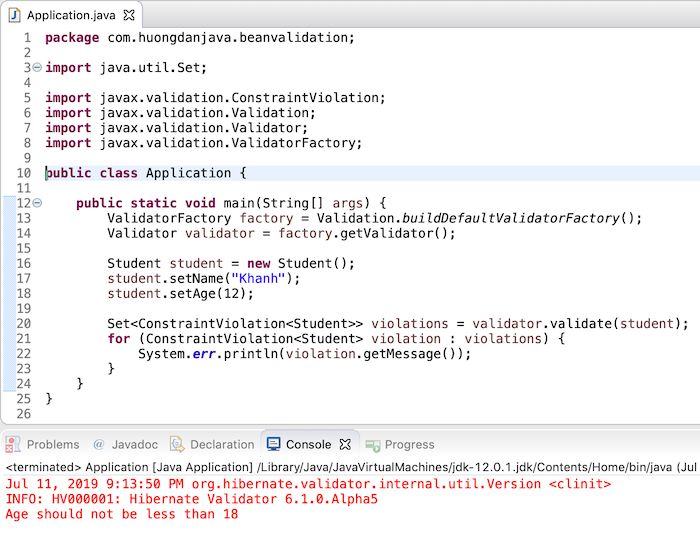
Task: Select the Console tab
Action: 308,444
